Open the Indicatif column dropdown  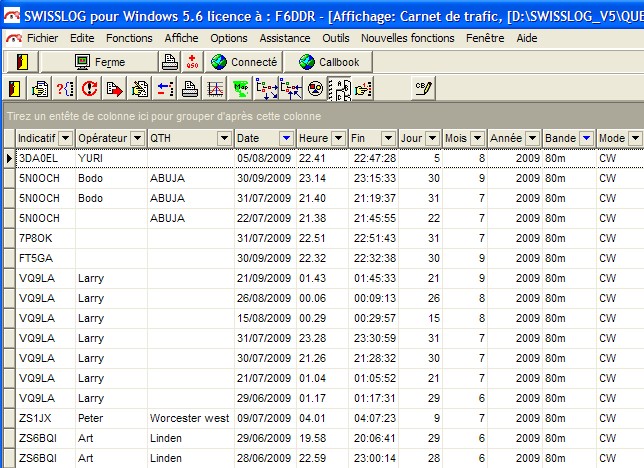coord(65,138)
